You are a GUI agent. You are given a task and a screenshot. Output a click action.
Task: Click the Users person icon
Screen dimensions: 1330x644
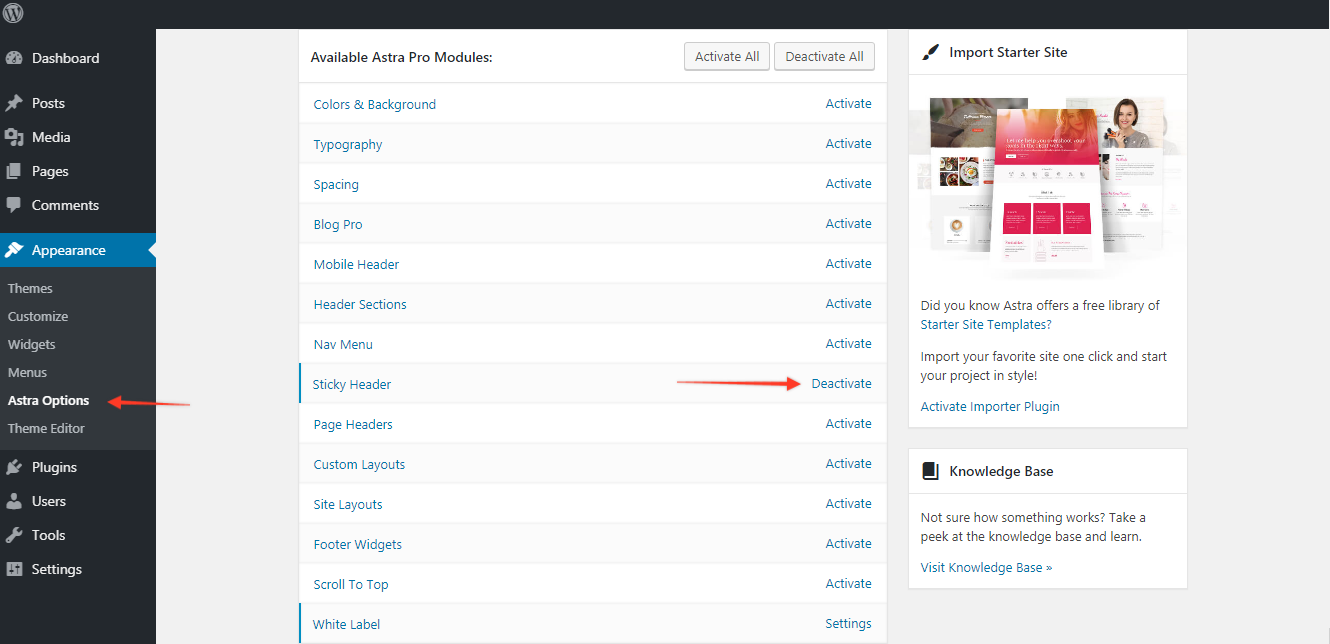pos(14,501)
